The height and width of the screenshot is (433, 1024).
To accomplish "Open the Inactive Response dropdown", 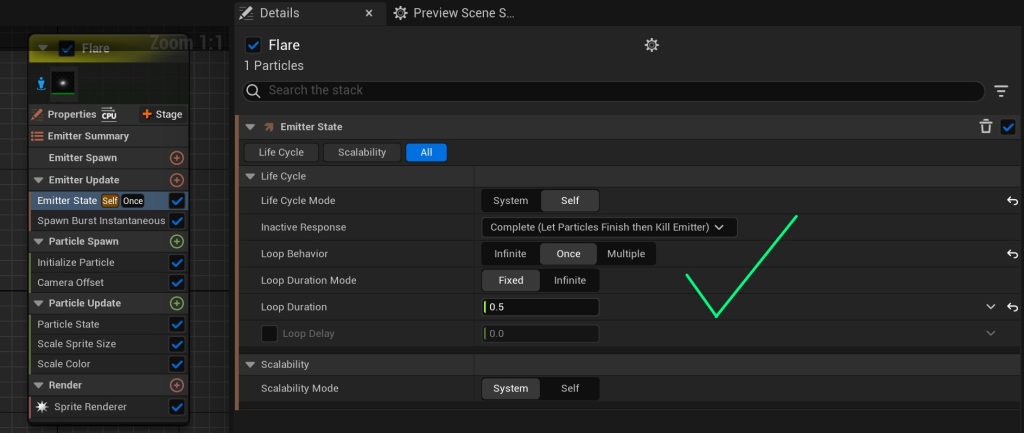I will point(609,227).
